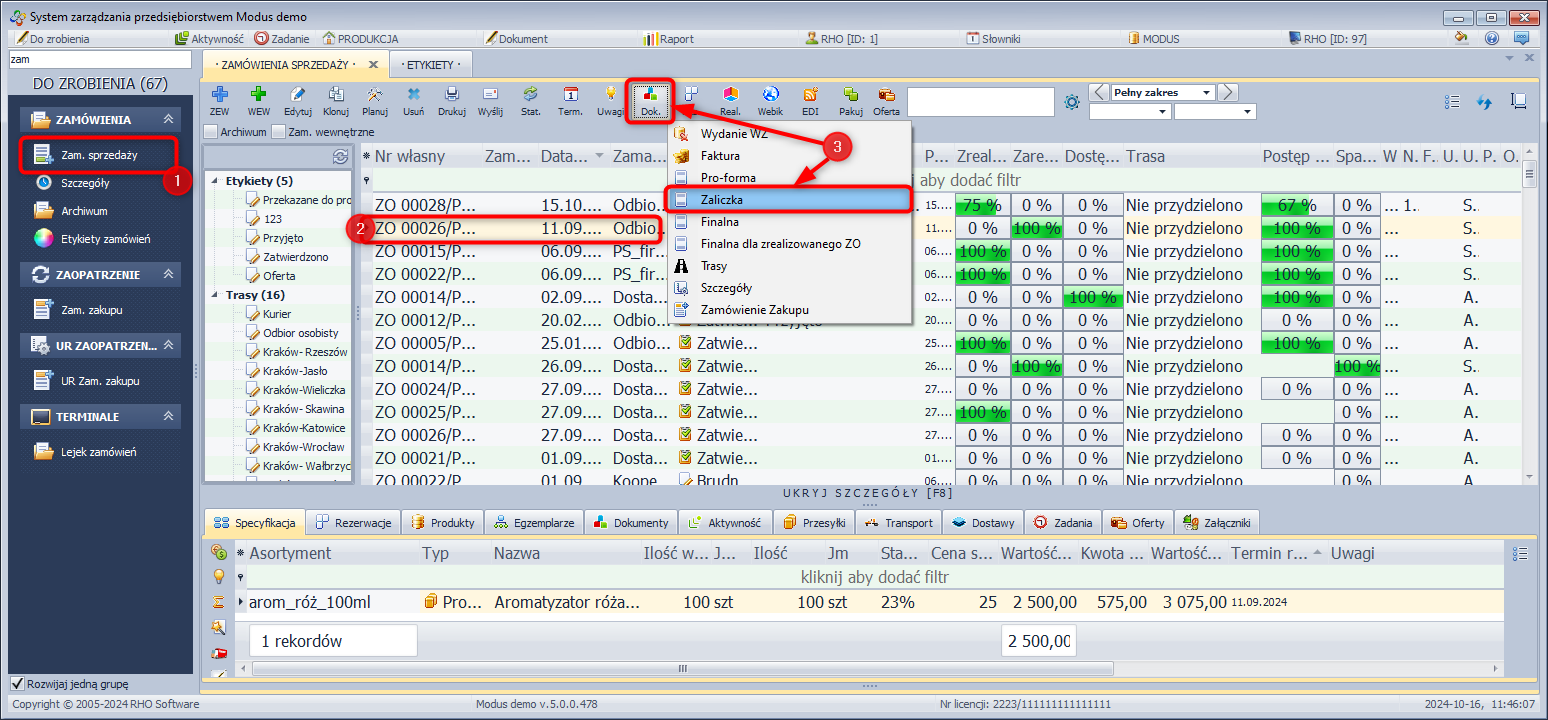Switch to the Dokumenty tab
1548x720 pixels.
[631, 522]
